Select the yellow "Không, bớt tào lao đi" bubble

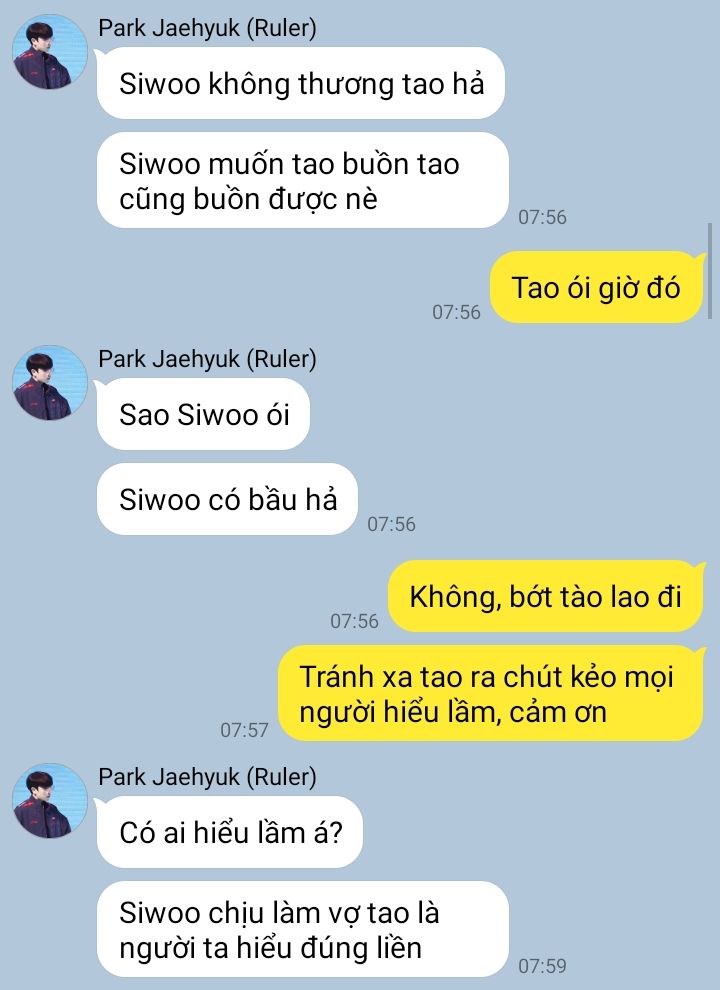pos(546,596)
